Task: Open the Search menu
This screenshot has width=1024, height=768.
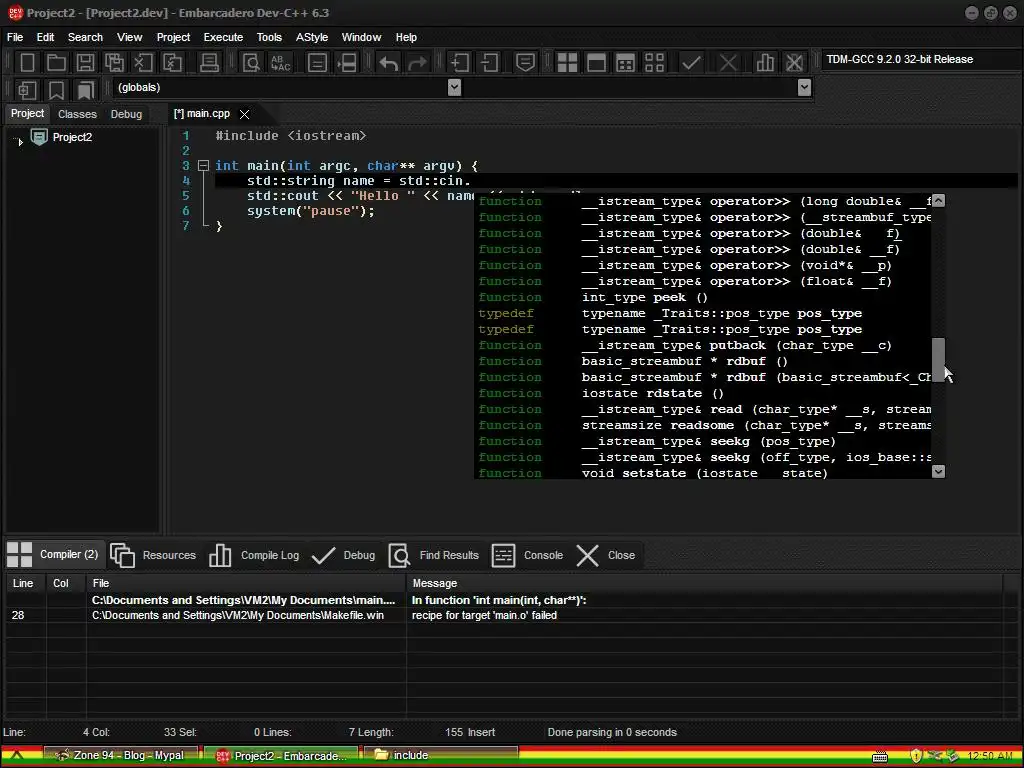Action: click(x=85, y=37)
